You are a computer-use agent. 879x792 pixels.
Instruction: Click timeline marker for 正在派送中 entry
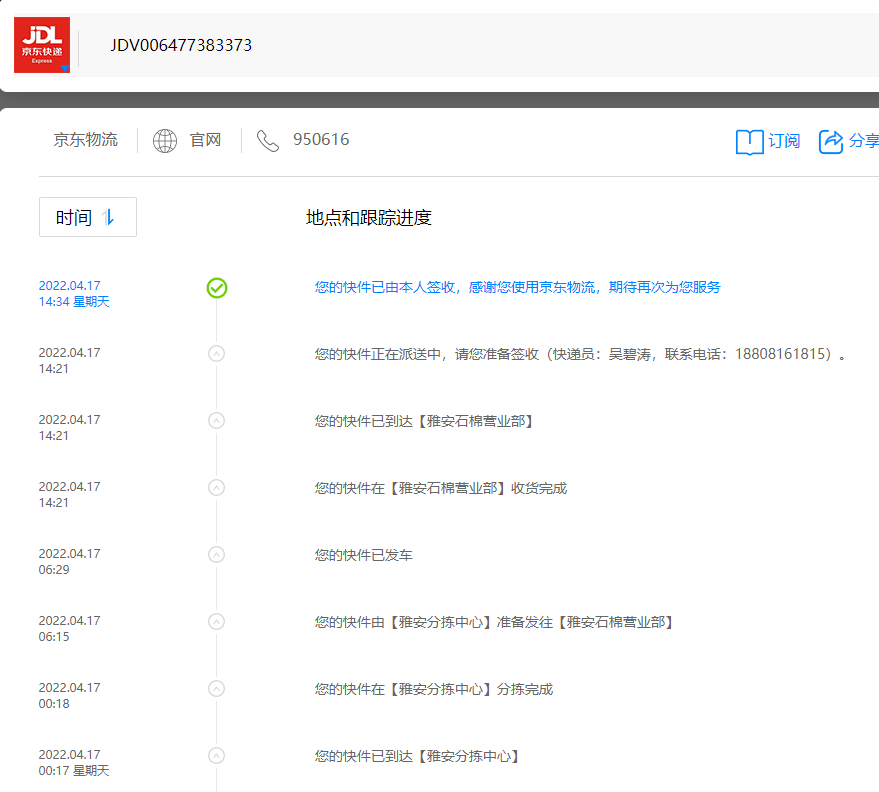216,354
